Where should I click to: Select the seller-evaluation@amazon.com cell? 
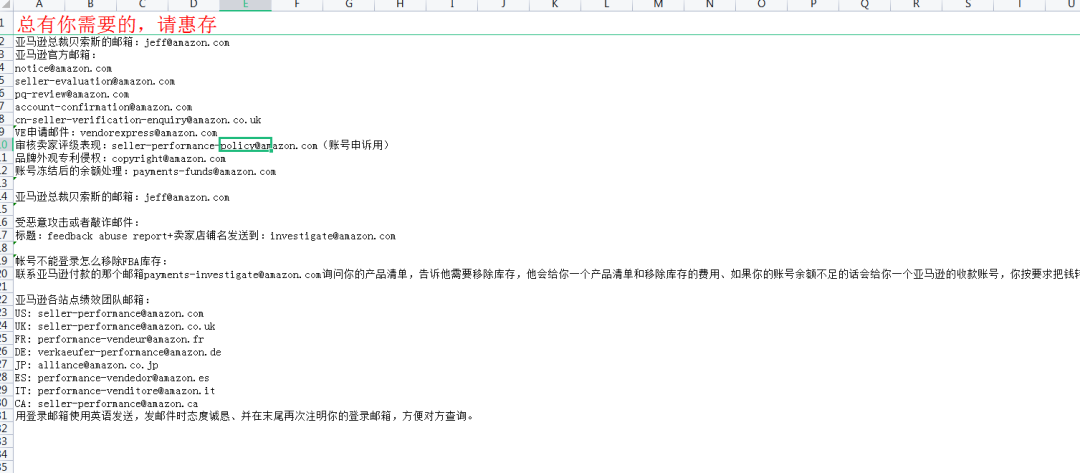pyautogui.click(x=95, y=81)
